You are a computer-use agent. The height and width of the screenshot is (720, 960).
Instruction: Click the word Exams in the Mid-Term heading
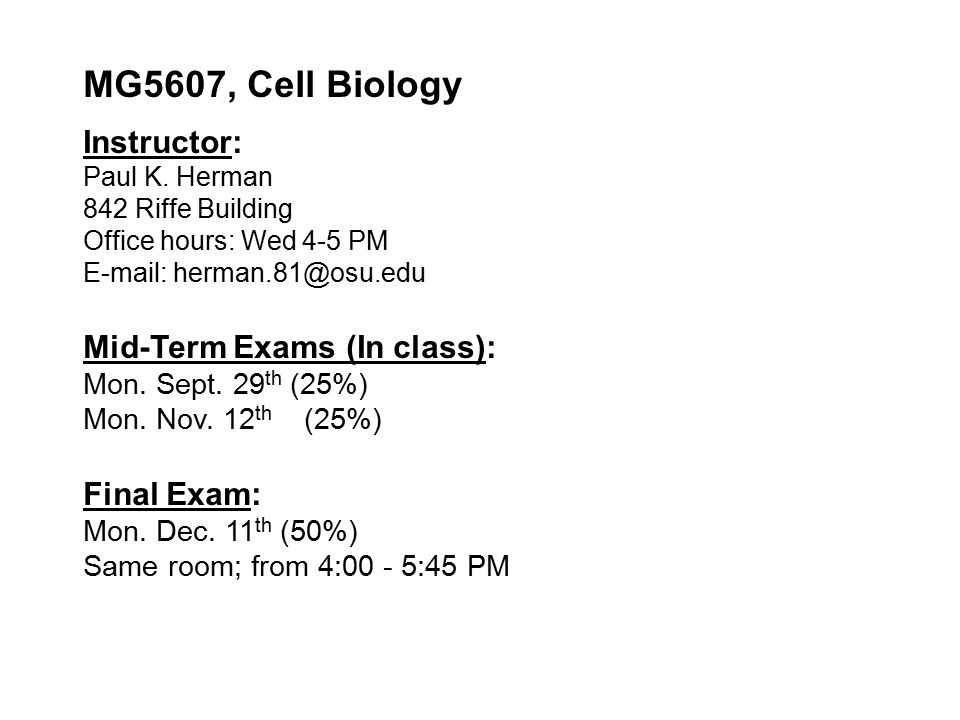click(x=283, y=348)
